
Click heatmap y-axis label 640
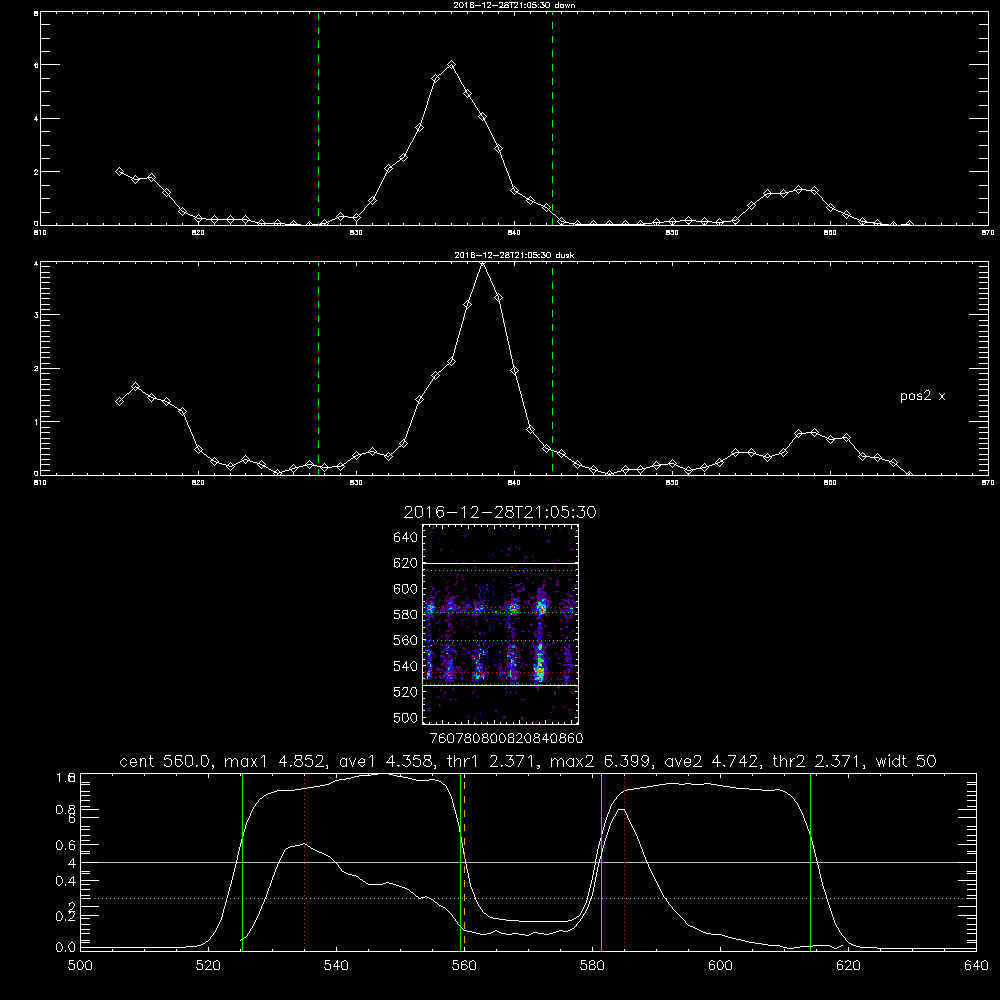[x=405, y=538]
